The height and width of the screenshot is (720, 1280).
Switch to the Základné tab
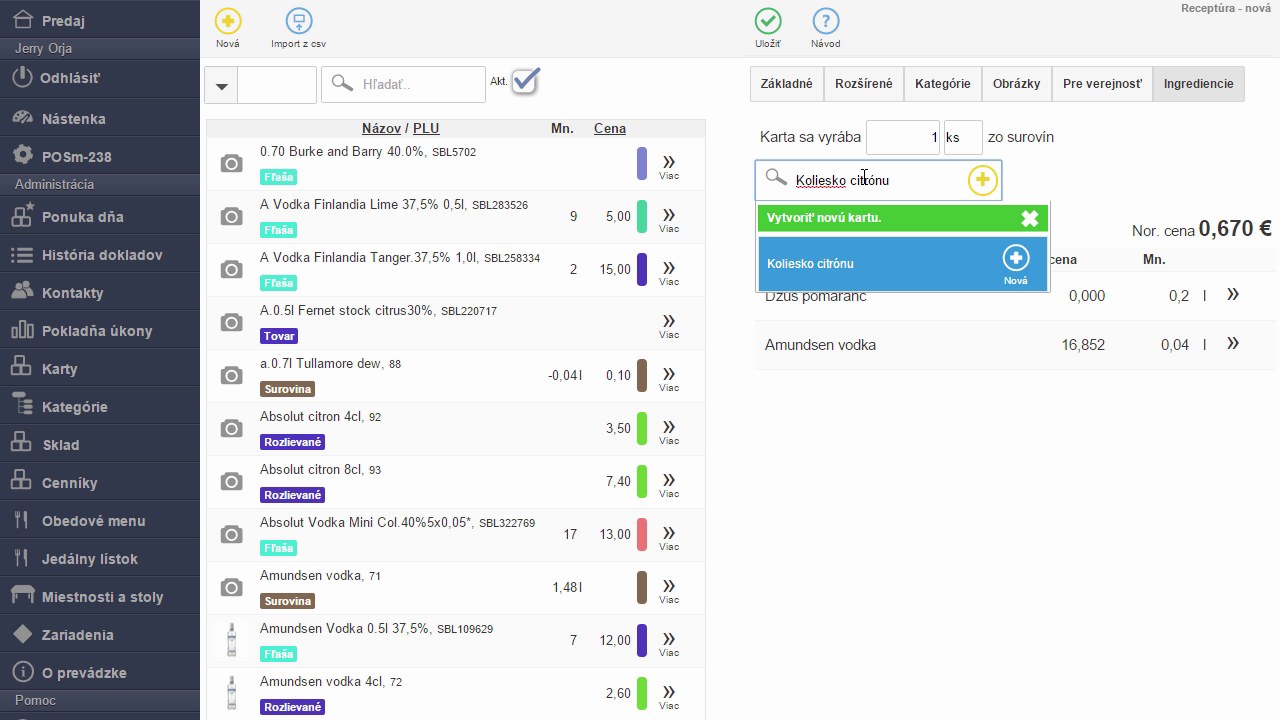(787, 84)
